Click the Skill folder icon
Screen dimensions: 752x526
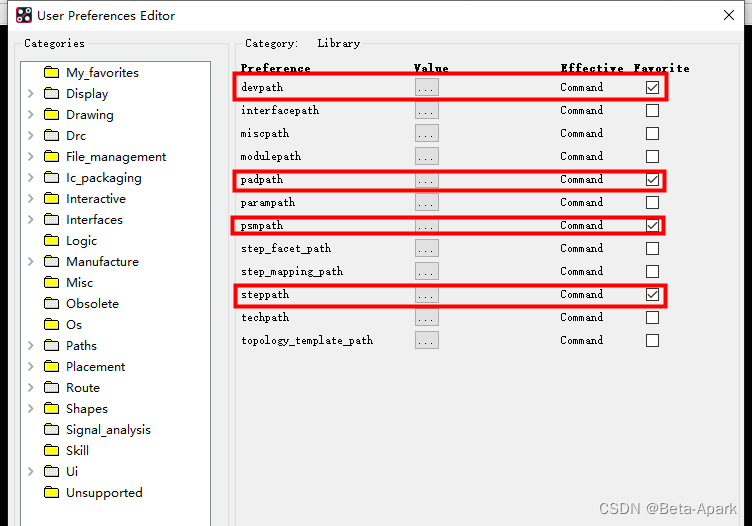coord(52,451)
